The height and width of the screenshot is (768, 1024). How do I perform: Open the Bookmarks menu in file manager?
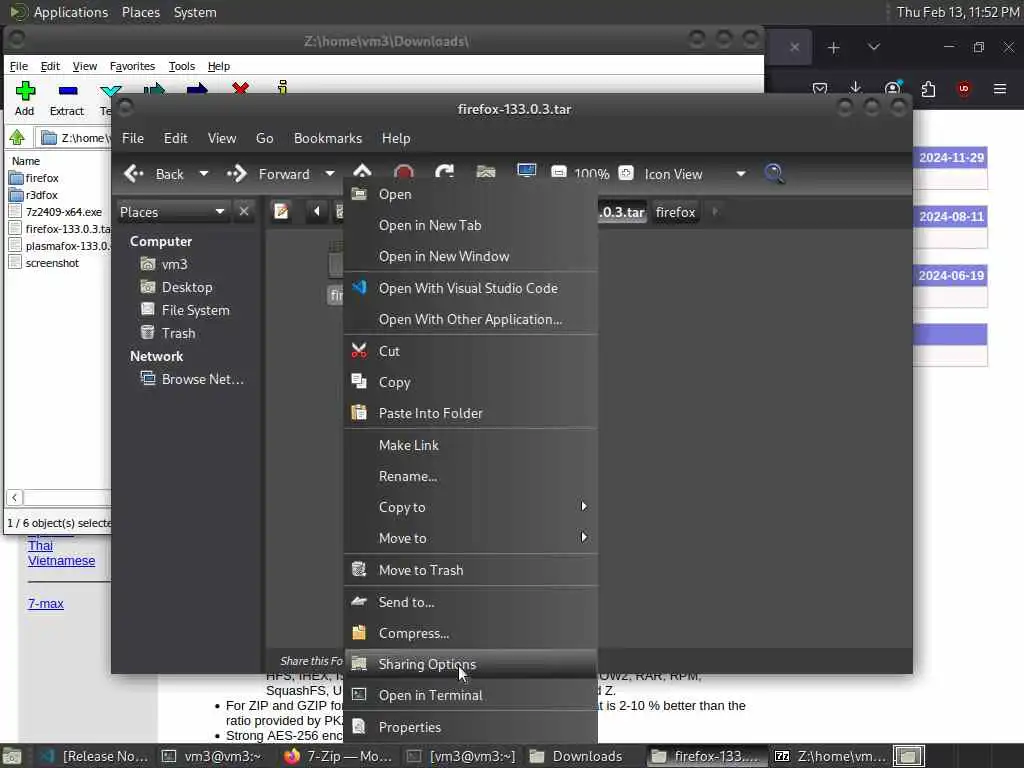click(x=328, y=138)
